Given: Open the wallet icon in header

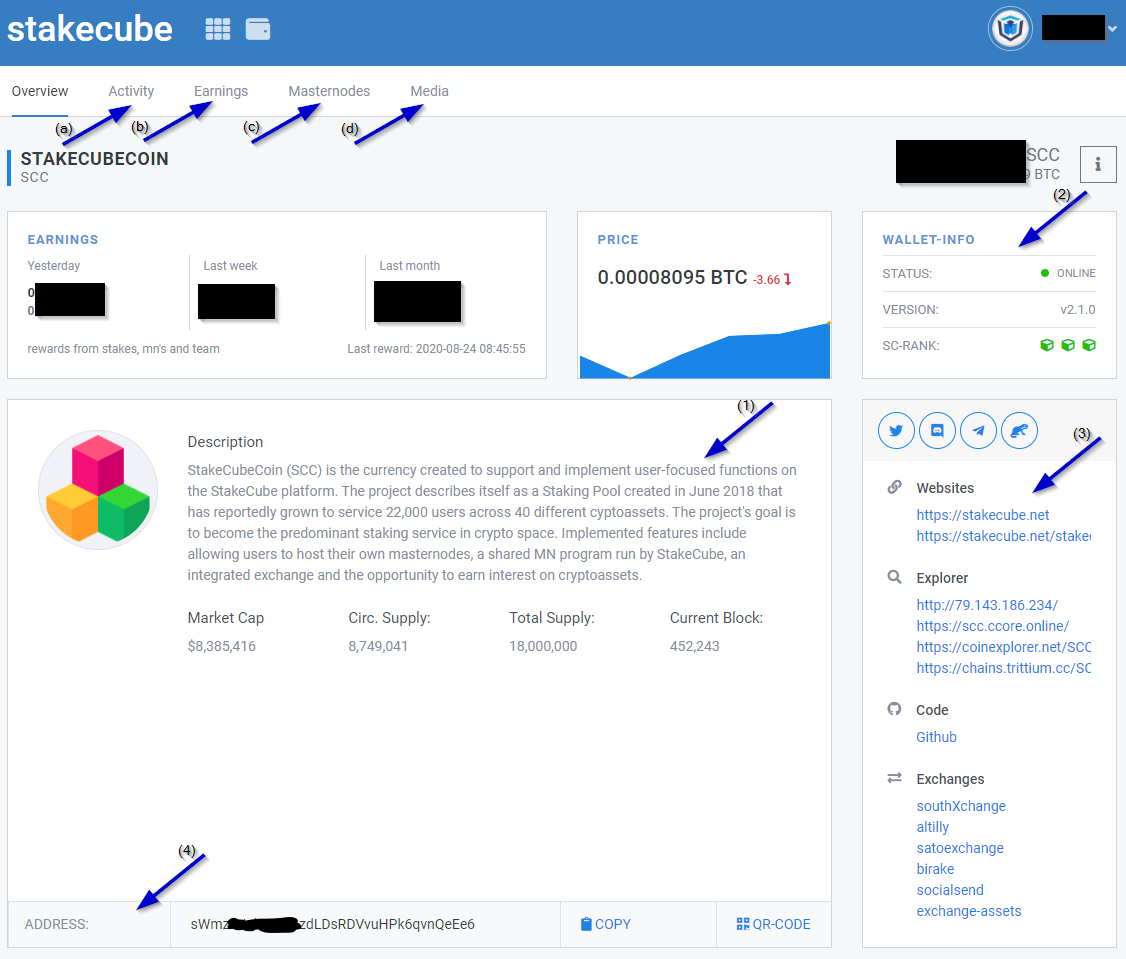Looking at the screenshot, I should (258, 29).
